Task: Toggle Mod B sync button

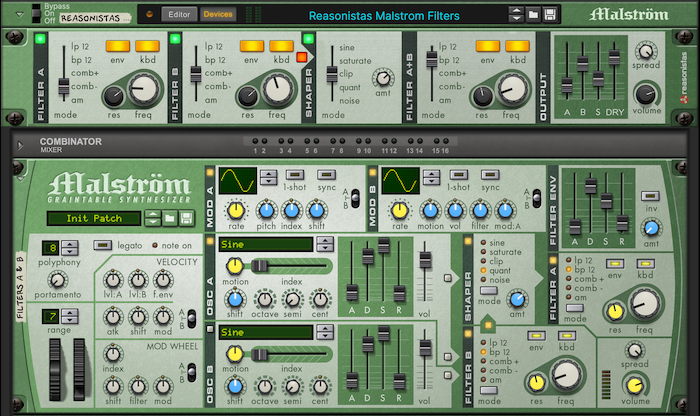Action: pos(490,175)
